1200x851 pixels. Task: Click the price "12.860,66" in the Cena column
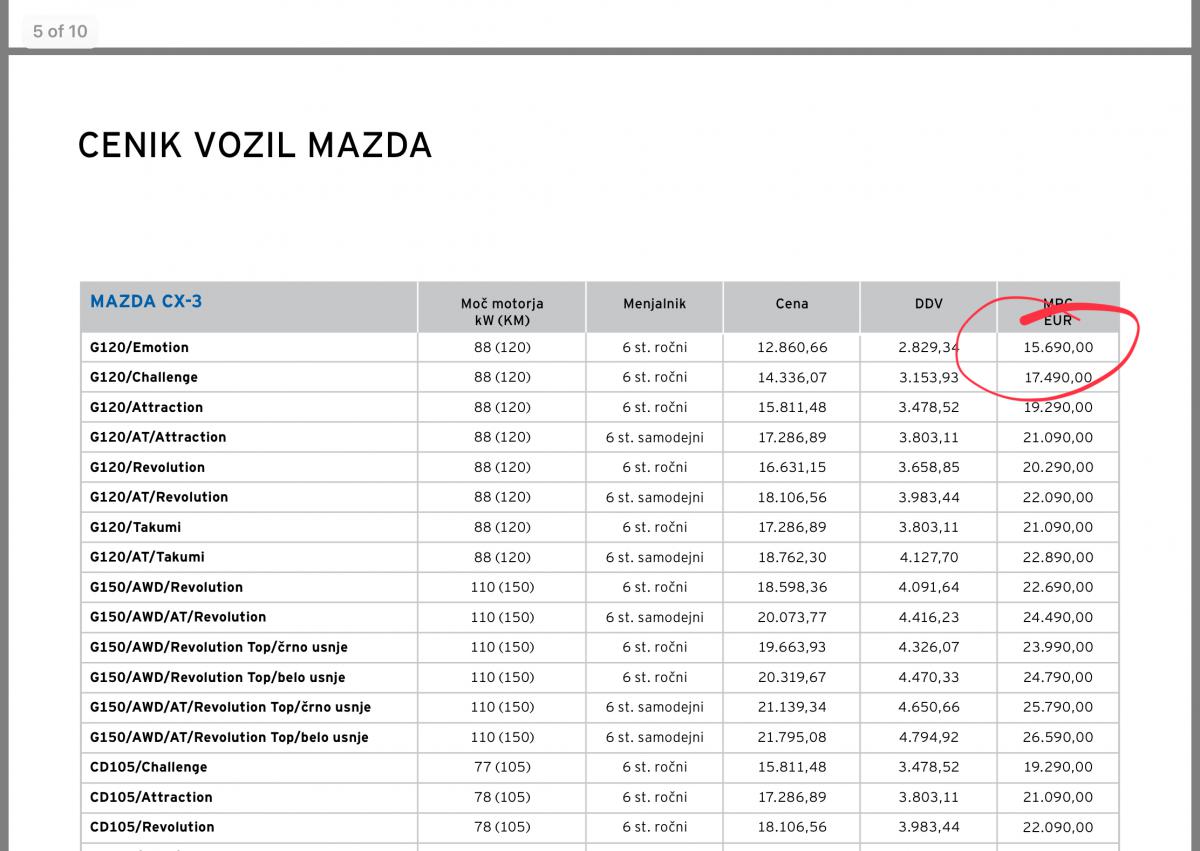tap(792, 347)
